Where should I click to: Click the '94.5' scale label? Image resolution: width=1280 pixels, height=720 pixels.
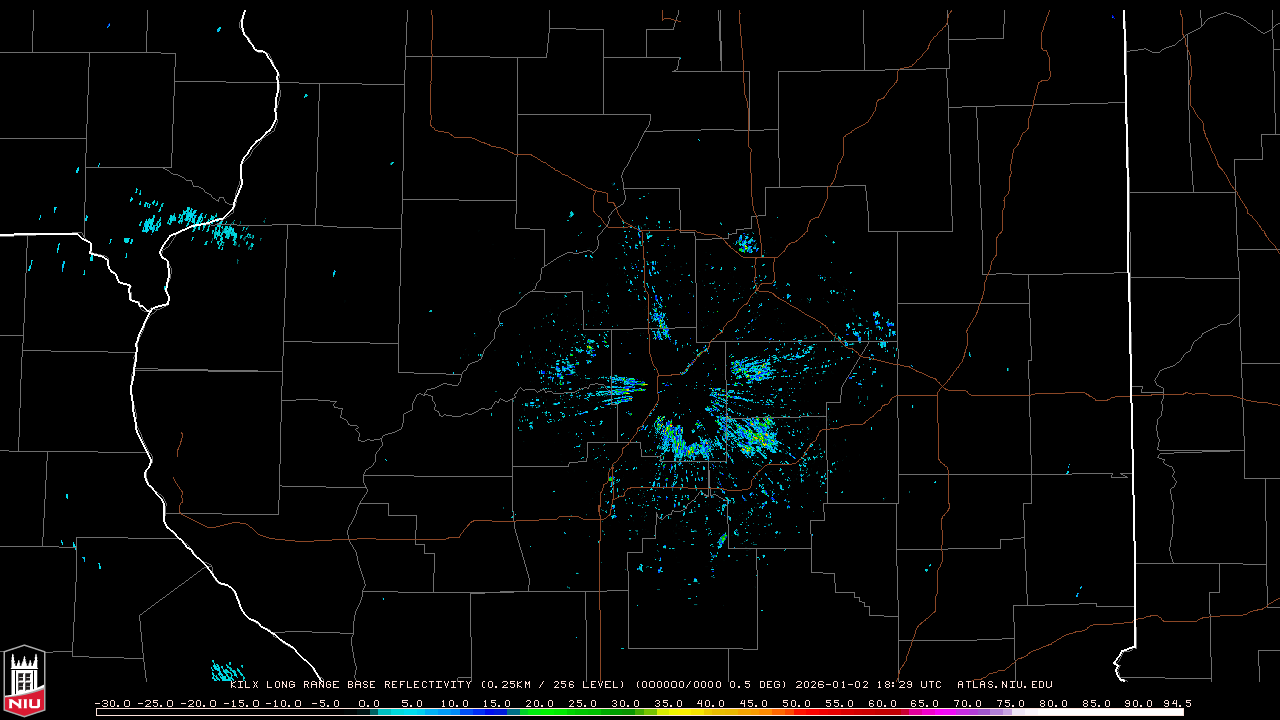coord(1177,704)
